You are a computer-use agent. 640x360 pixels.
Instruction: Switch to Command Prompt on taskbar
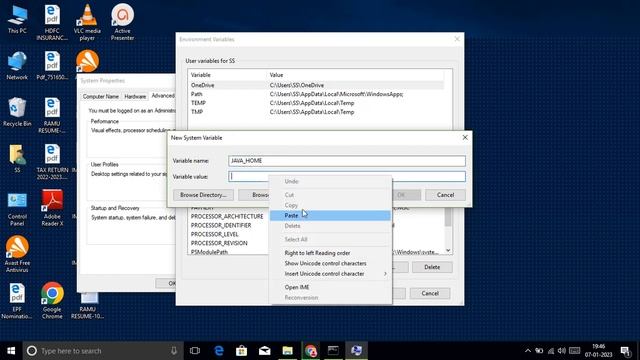coord(333,351)
